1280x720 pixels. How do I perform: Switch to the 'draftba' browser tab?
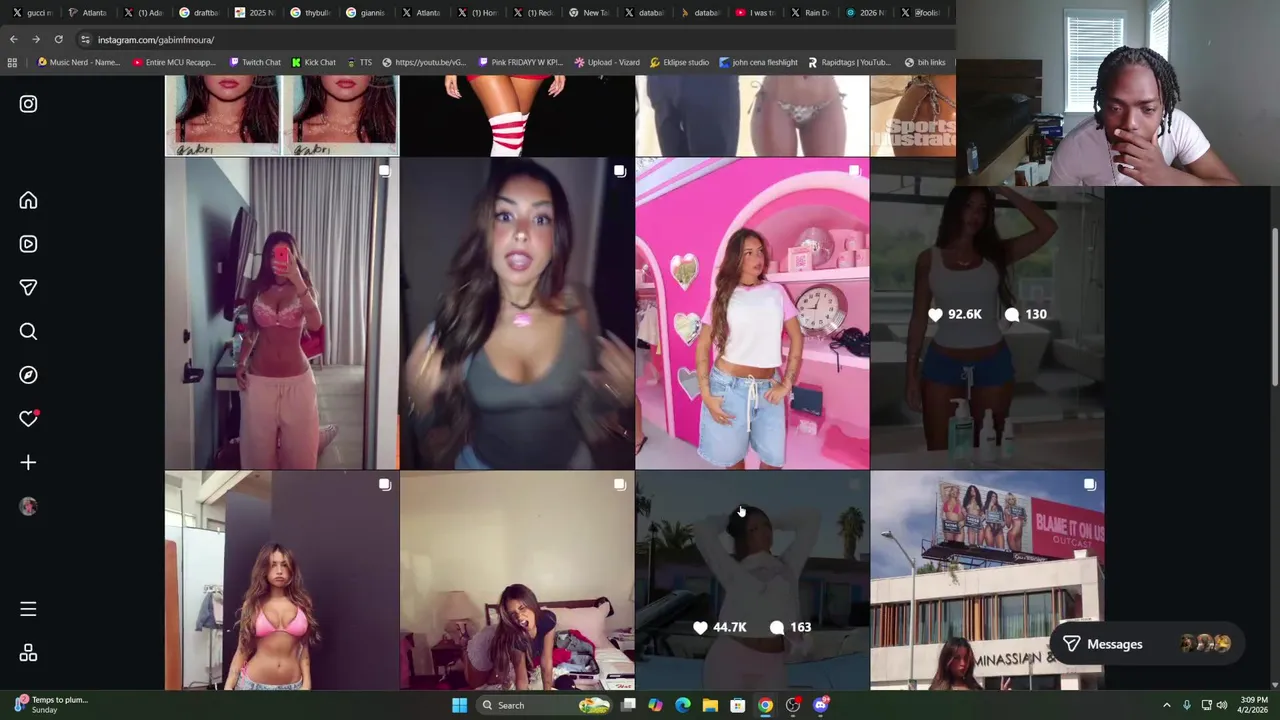pyautogui.click(x=199, y=13)
